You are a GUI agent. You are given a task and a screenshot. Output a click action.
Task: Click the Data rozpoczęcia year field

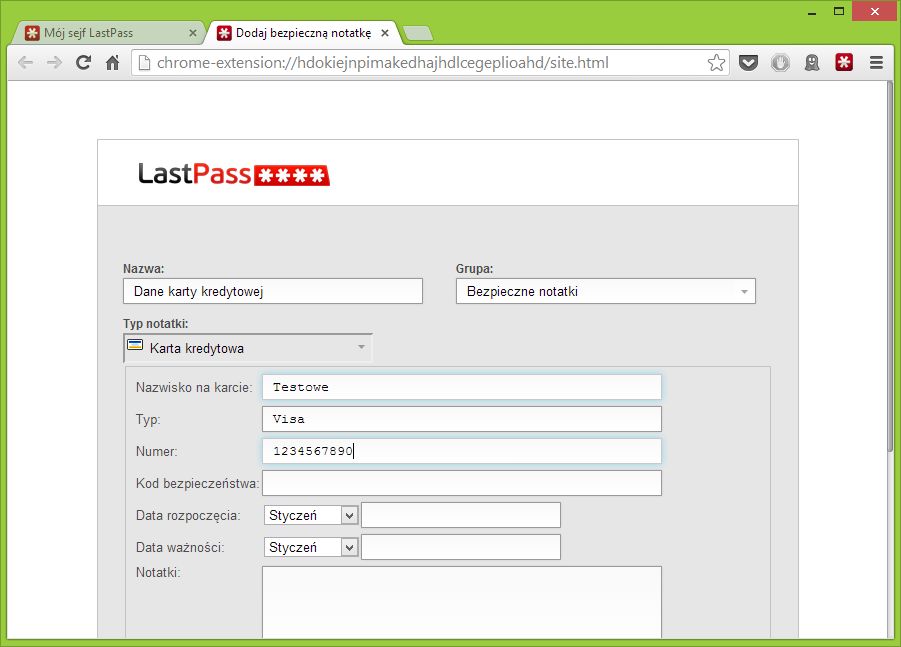coord(461,515)
